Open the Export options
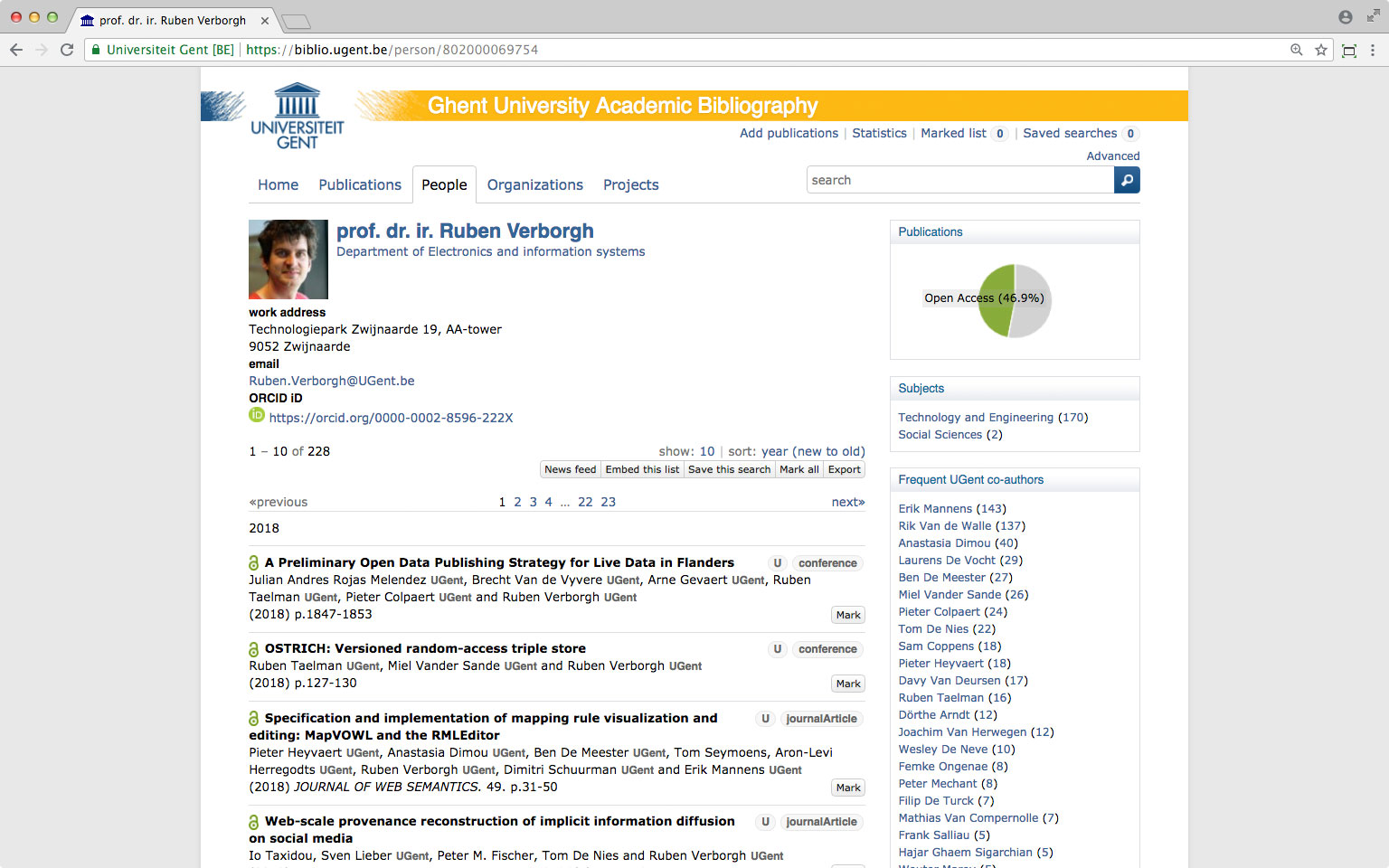Viewport: 1389px width, 868px height. point(844,469)
